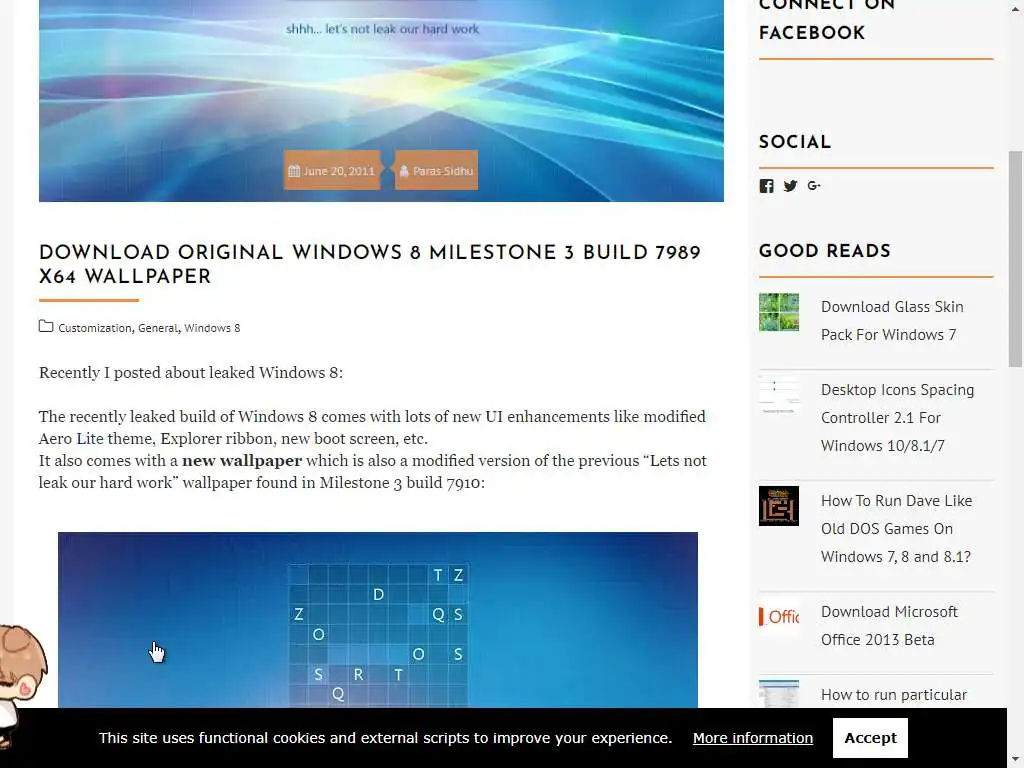The width and height of the screenshot is (1024, 768).
Task: Open the Windows 8 category link
Action: (212, 328)
